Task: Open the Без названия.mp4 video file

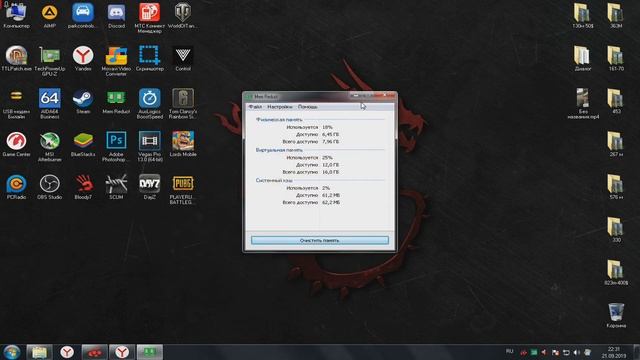Action: (583, 103)
